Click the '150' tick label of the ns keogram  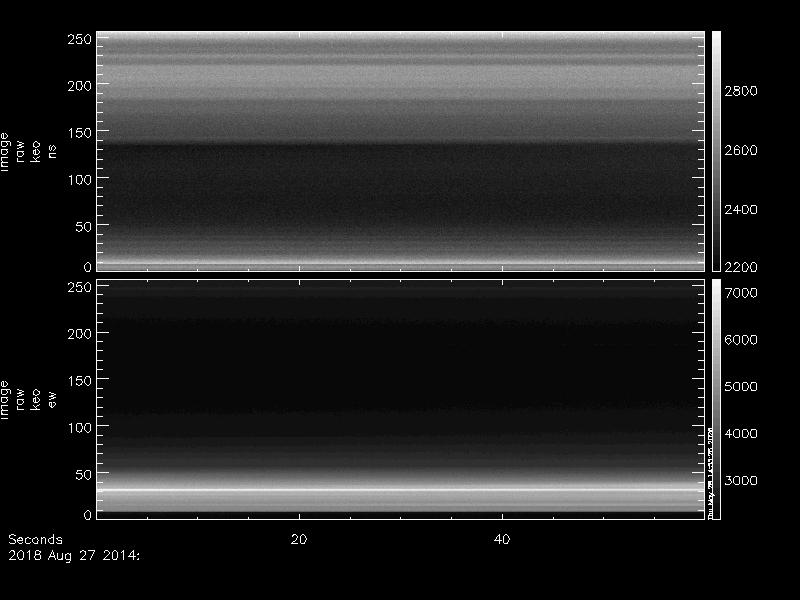point(80,133)
